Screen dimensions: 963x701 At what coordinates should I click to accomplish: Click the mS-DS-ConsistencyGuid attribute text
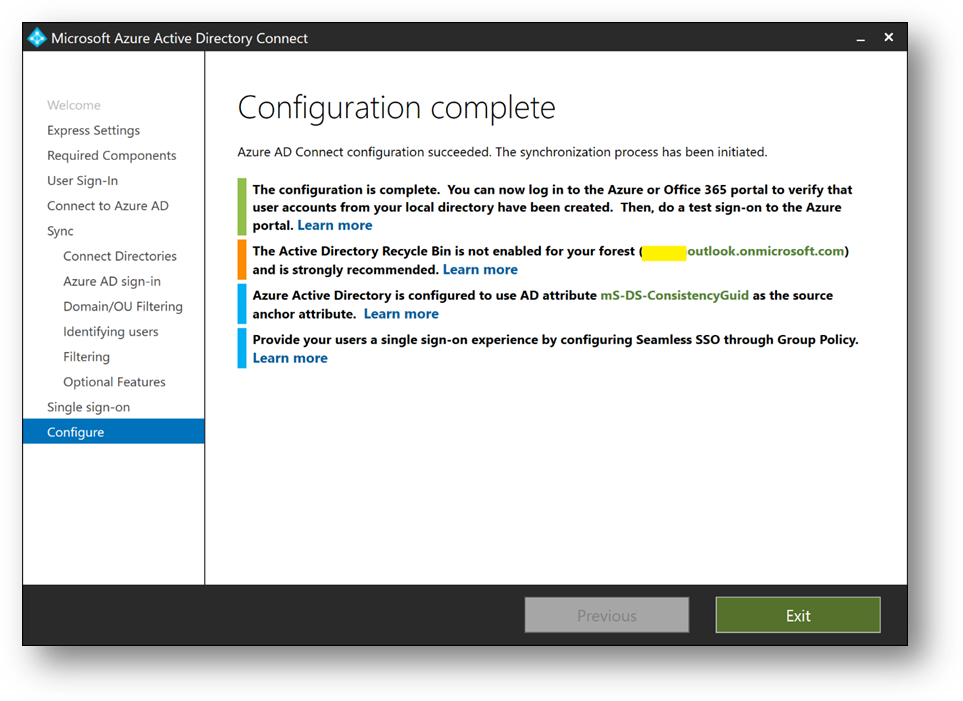674,296
